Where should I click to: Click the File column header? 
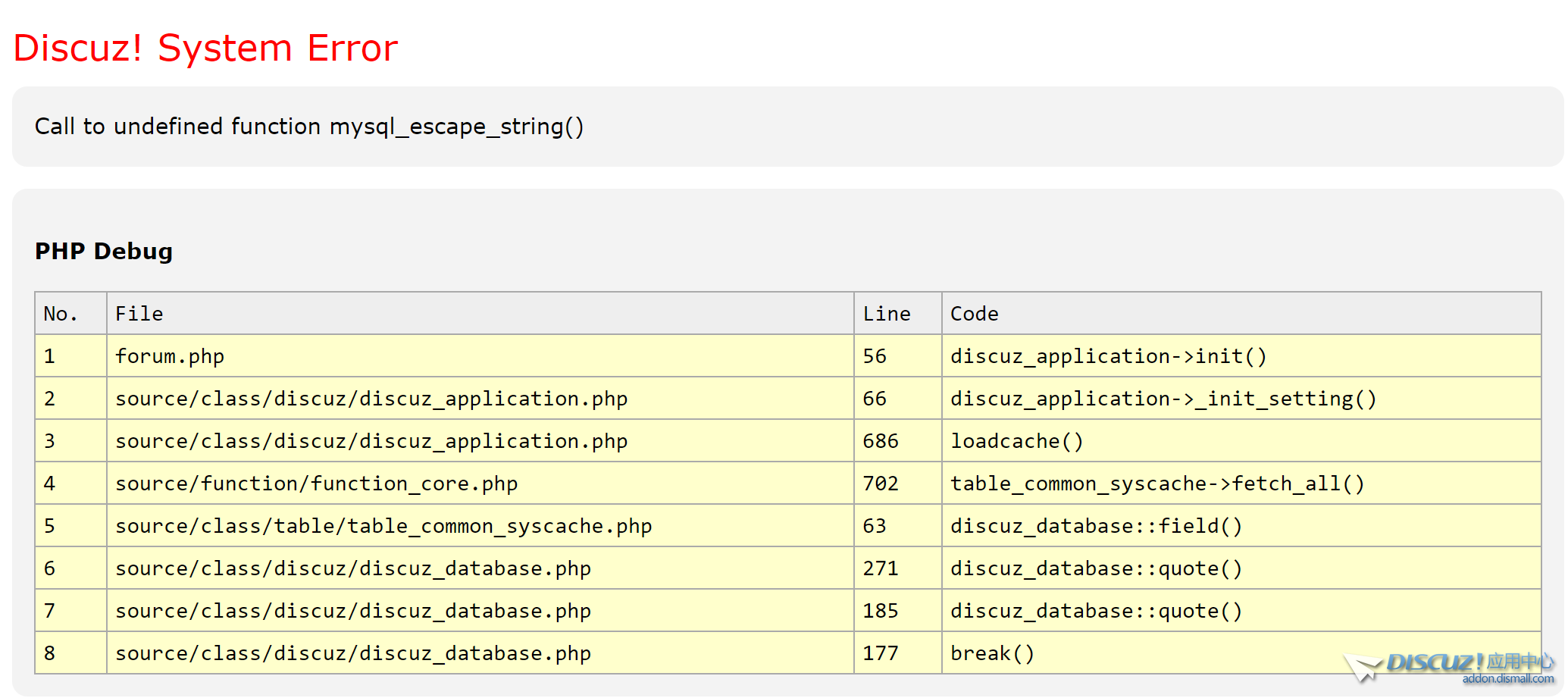139,314
